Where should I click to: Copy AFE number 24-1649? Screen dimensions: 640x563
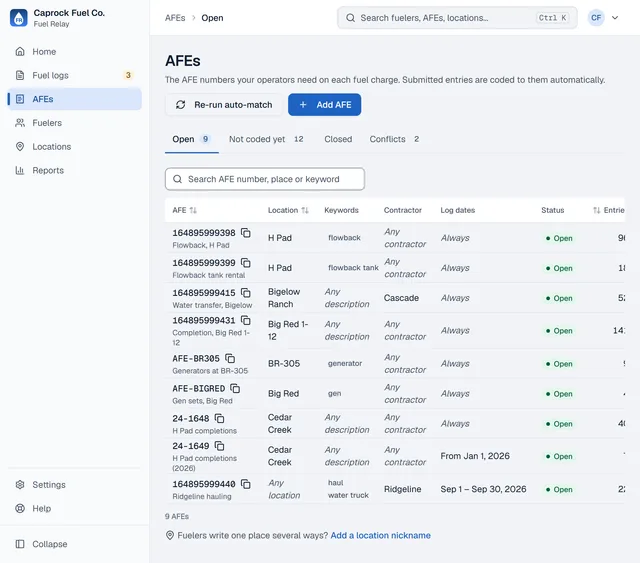click(220, 446)
